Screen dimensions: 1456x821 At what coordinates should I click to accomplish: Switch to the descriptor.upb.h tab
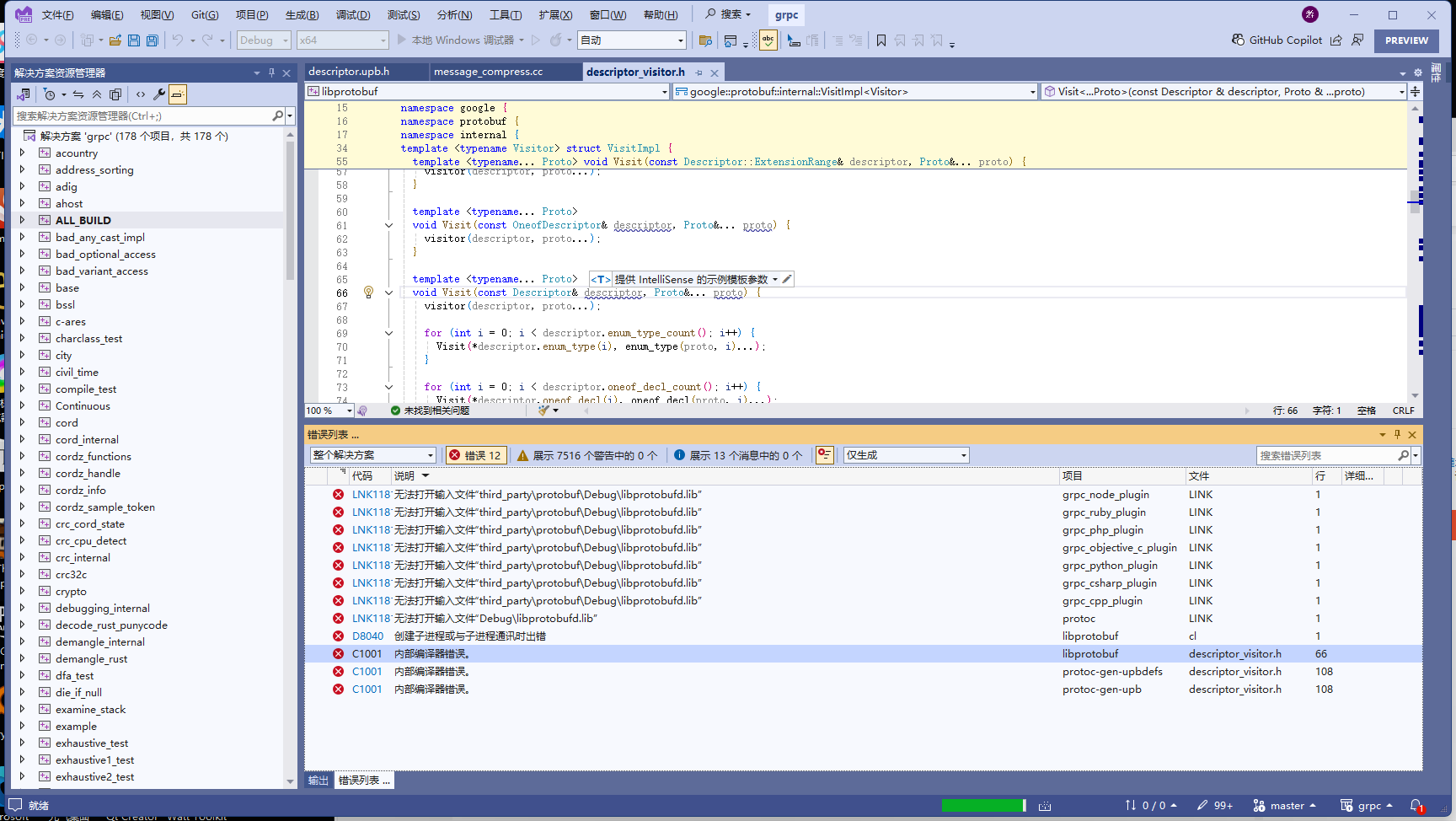[x=364, y=71]
